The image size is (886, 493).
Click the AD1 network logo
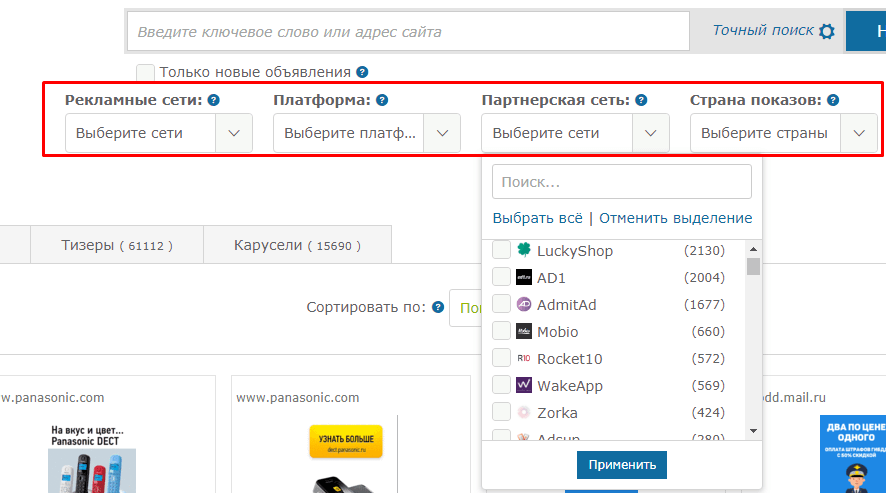coord(524,277)
